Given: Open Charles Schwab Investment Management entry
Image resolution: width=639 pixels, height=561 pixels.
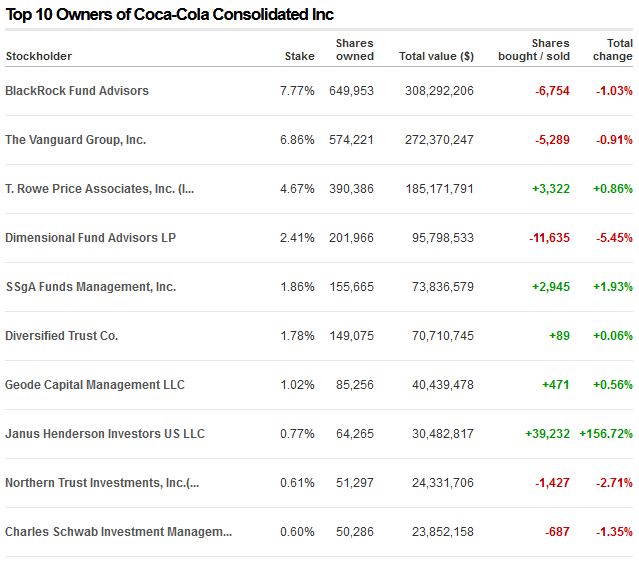Looking at the screenshot, I should coord(119,532).
